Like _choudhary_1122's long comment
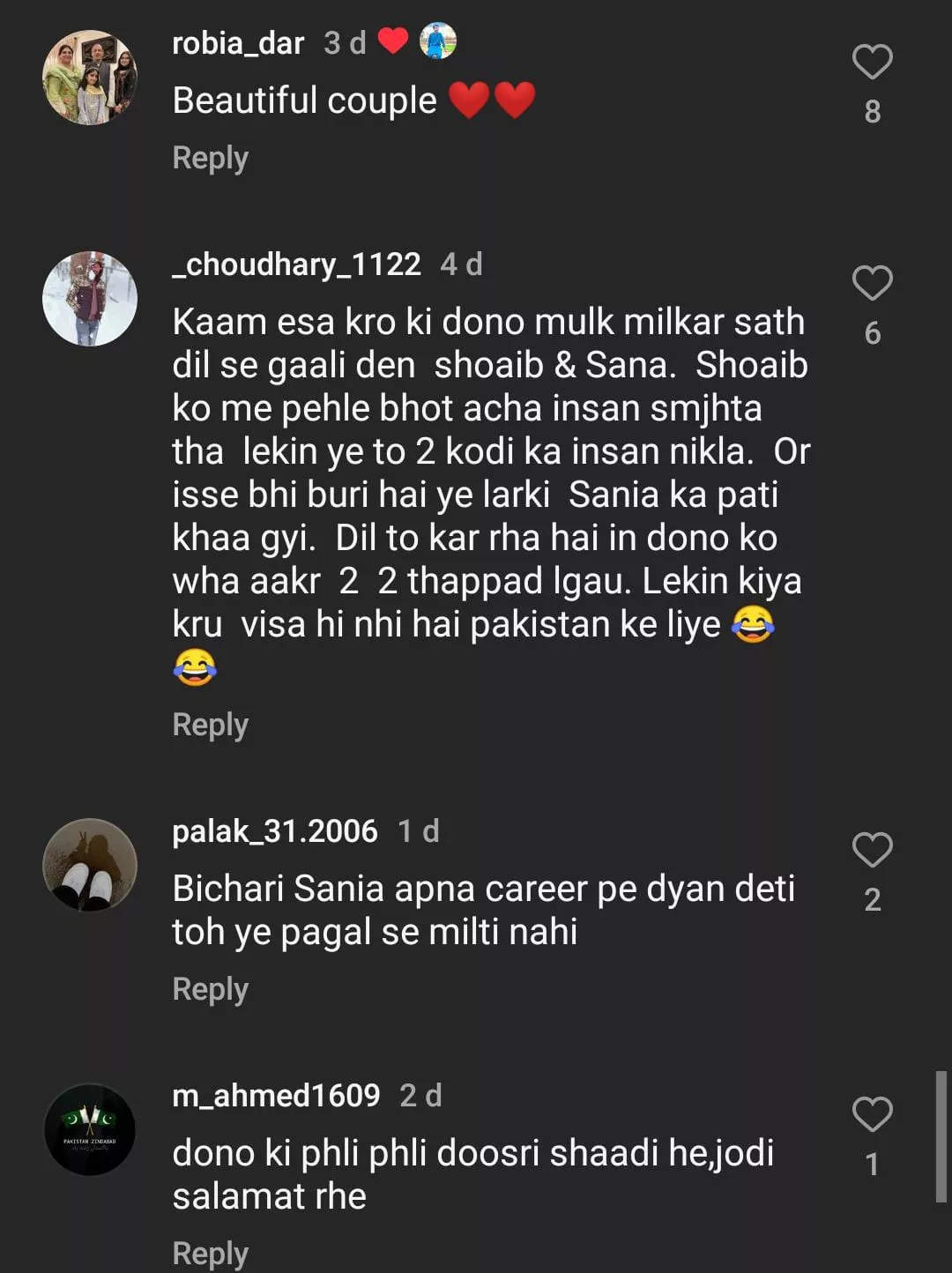 [872, 284]
